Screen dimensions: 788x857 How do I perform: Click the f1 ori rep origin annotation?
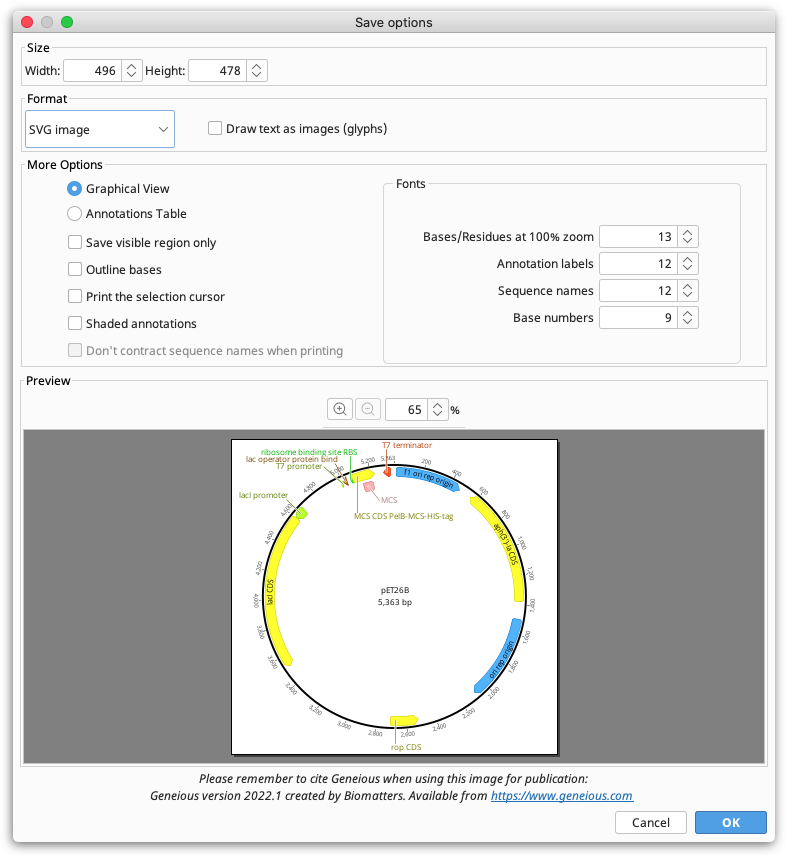click(428, 479)
